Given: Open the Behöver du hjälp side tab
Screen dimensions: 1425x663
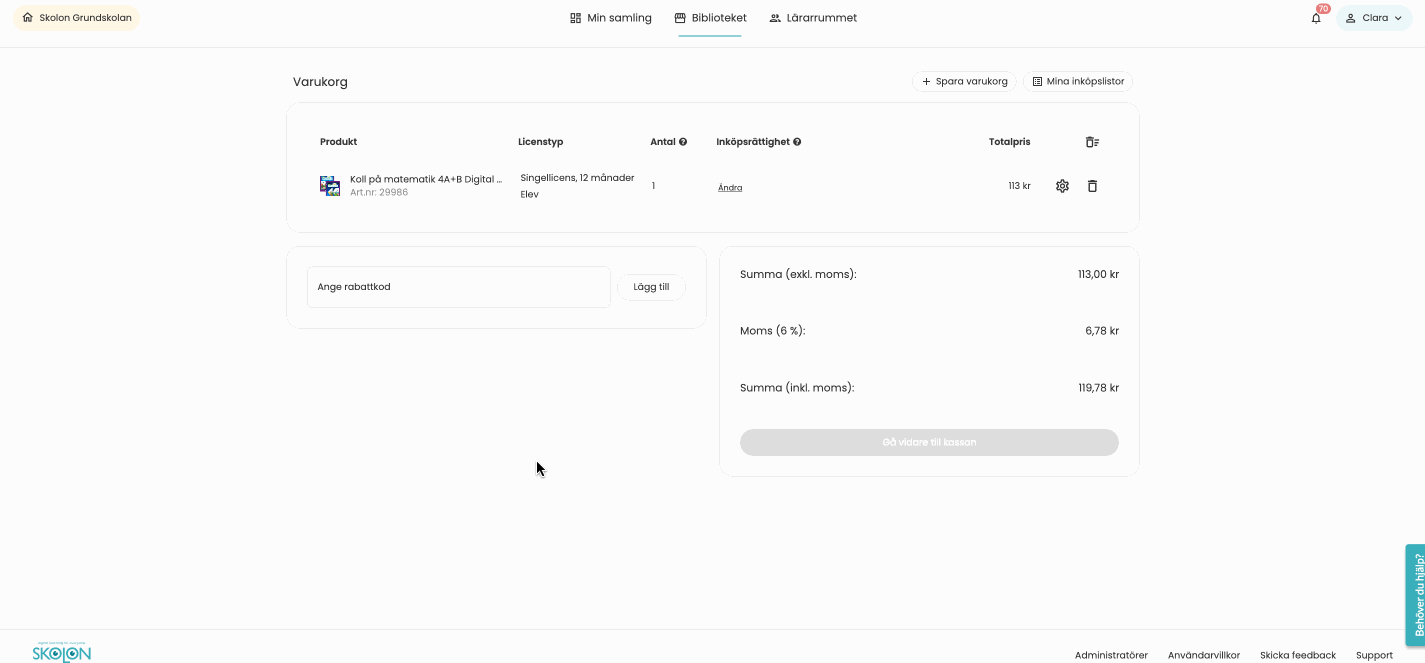Looking at the screenshot, I should click(1415, 595).
